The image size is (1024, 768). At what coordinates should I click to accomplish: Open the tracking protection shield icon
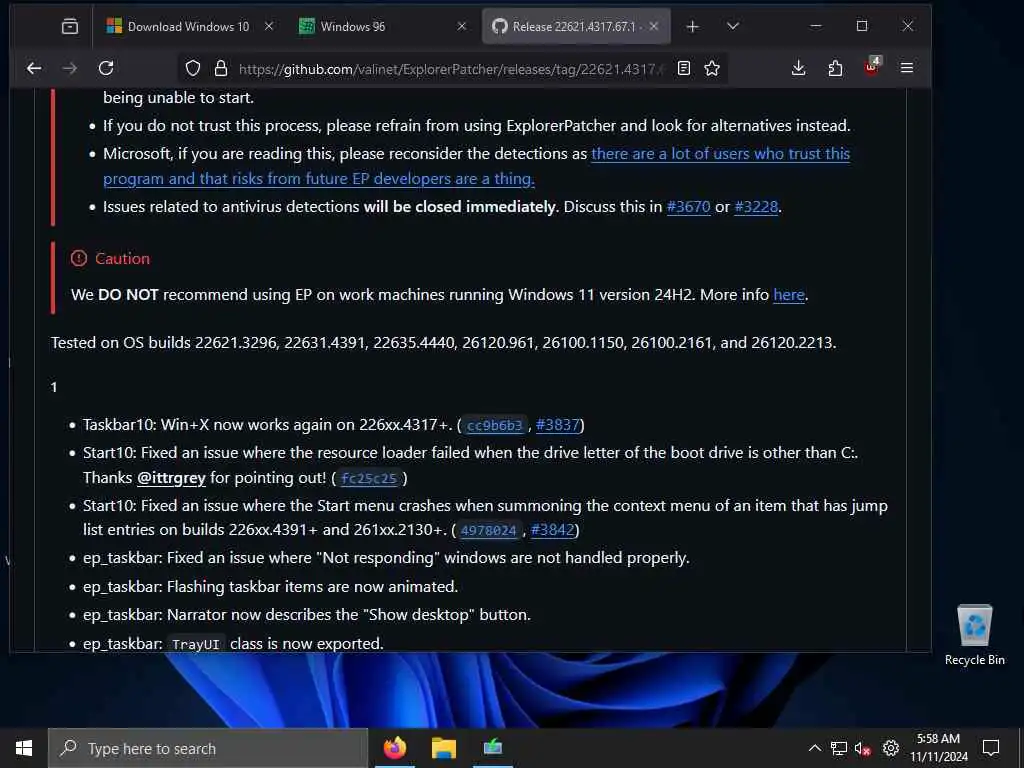click(193, 68)
